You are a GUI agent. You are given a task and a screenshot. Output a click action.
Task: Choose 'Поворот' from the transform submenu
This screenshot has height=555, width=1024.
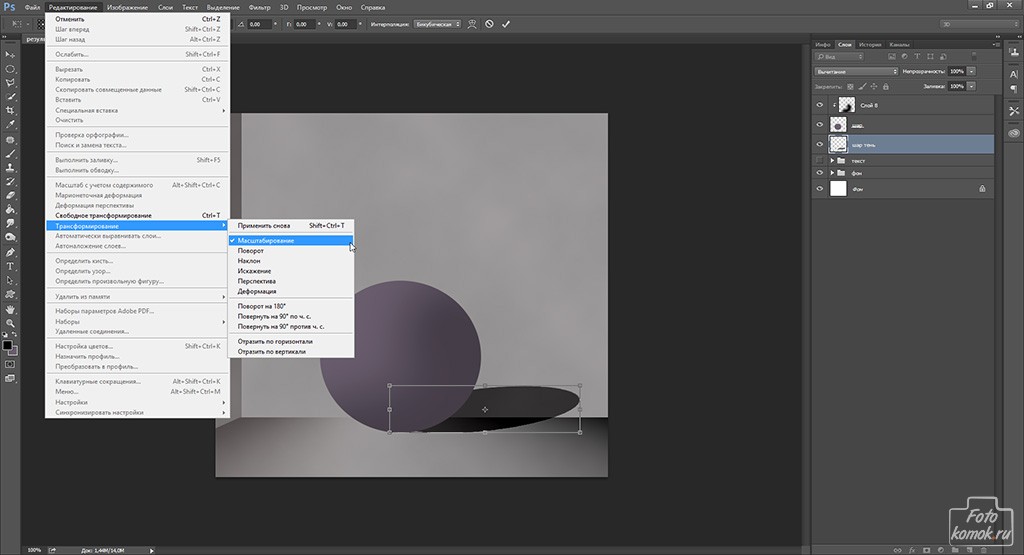pos(251,250)
